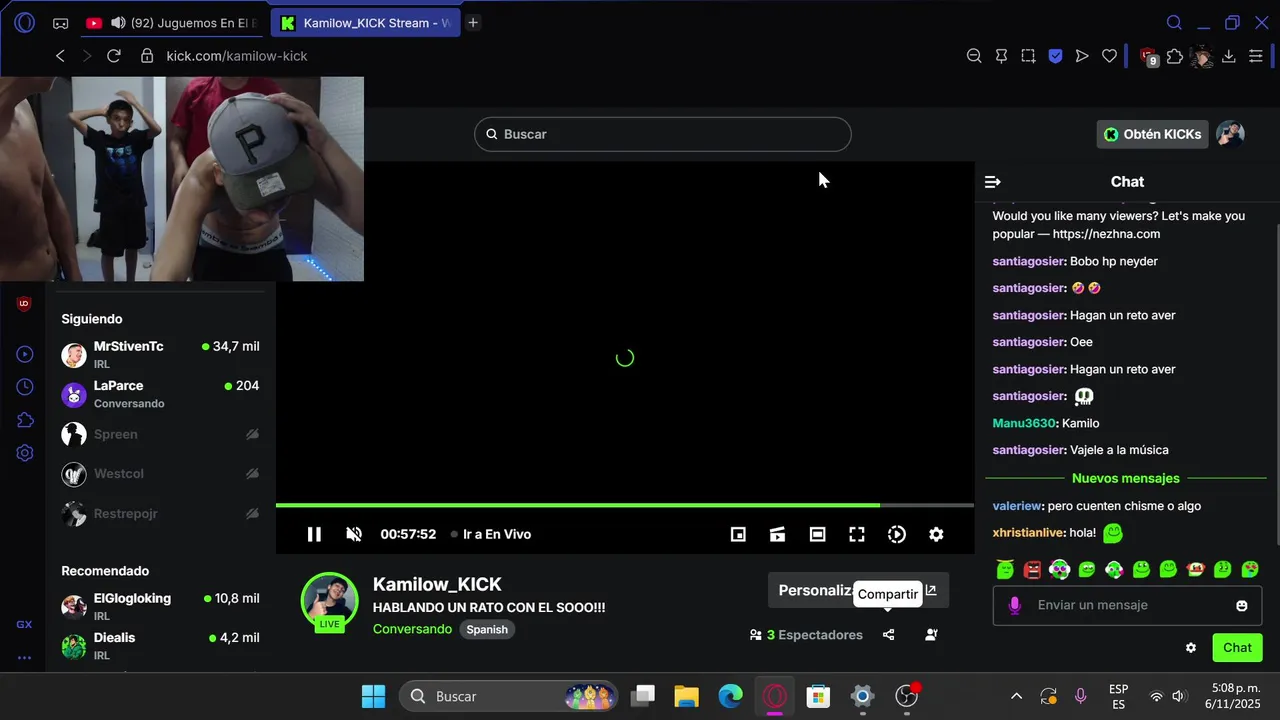Click the Share stream icon

pyautogui.click(x=889, y=635)
